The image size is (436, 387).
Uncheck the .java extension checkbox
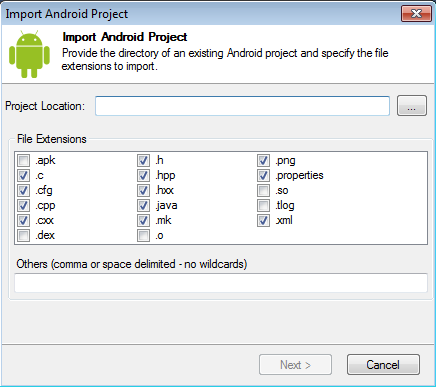point(144,206)
